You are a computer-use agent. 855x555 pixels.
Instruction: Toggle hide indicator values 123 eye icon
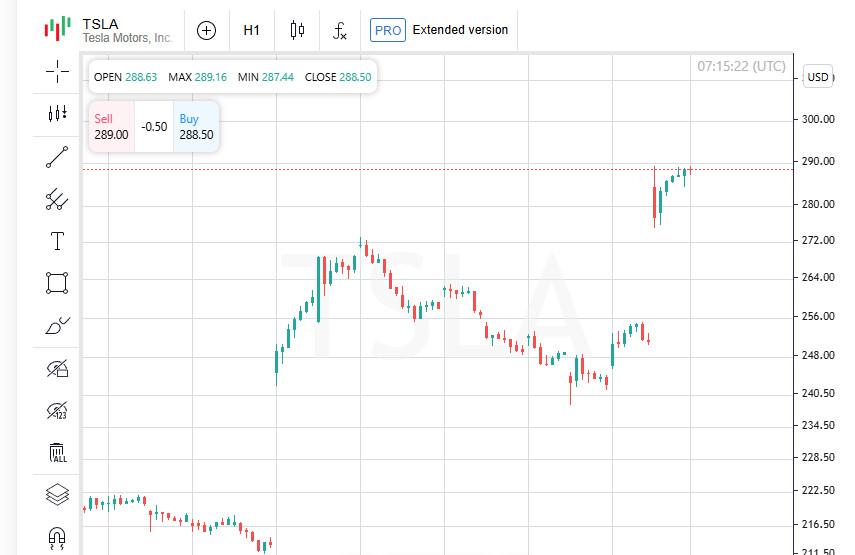pos(57,411)
